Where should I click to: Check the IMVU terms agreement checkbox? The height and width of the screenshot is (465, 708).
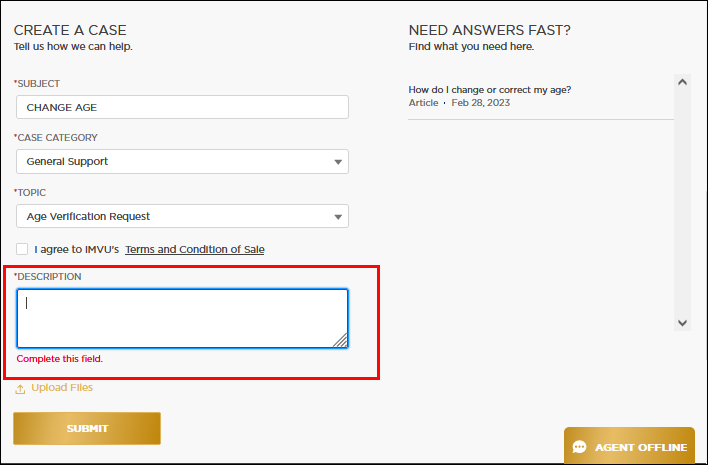point(22,249)
